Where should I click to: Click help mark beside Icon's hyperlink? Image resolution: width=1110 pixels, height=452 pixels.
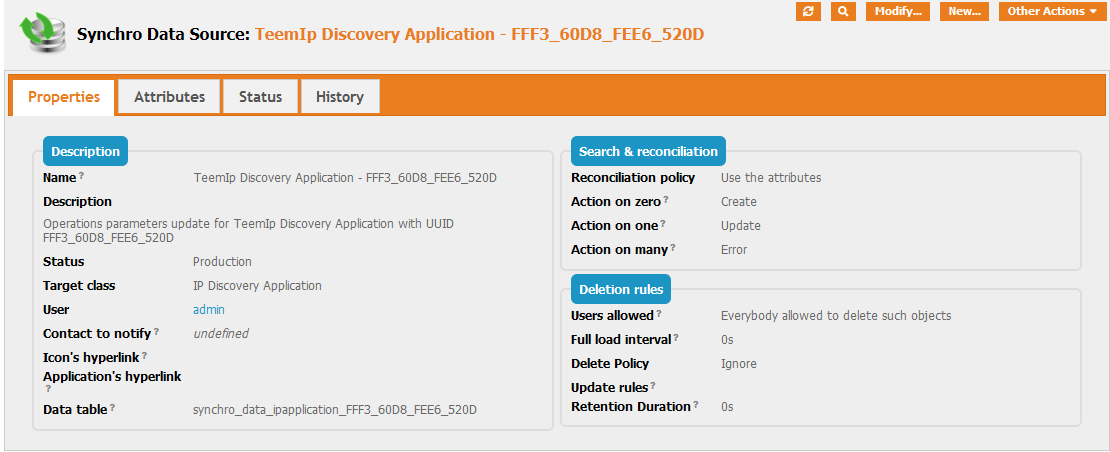tap(144, 354)
